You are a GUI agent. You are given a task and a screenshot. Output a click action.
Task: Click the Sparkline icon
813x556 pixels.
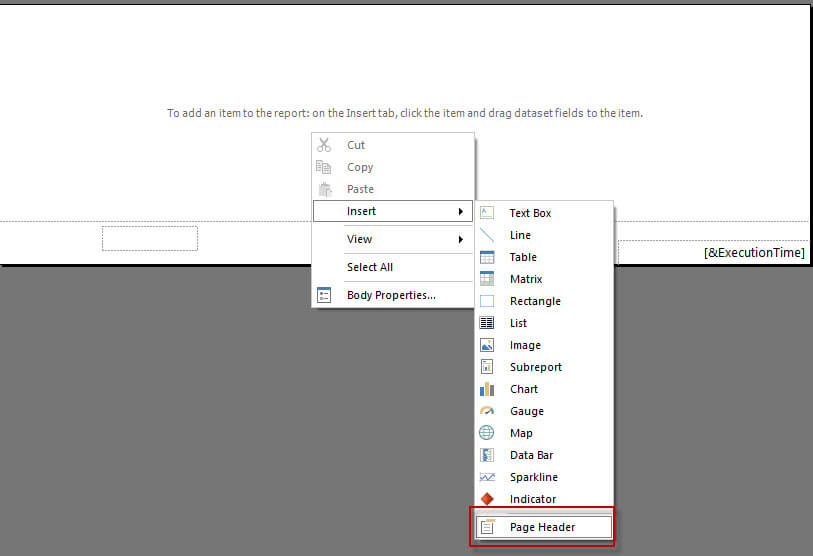[x=487, y=477]
